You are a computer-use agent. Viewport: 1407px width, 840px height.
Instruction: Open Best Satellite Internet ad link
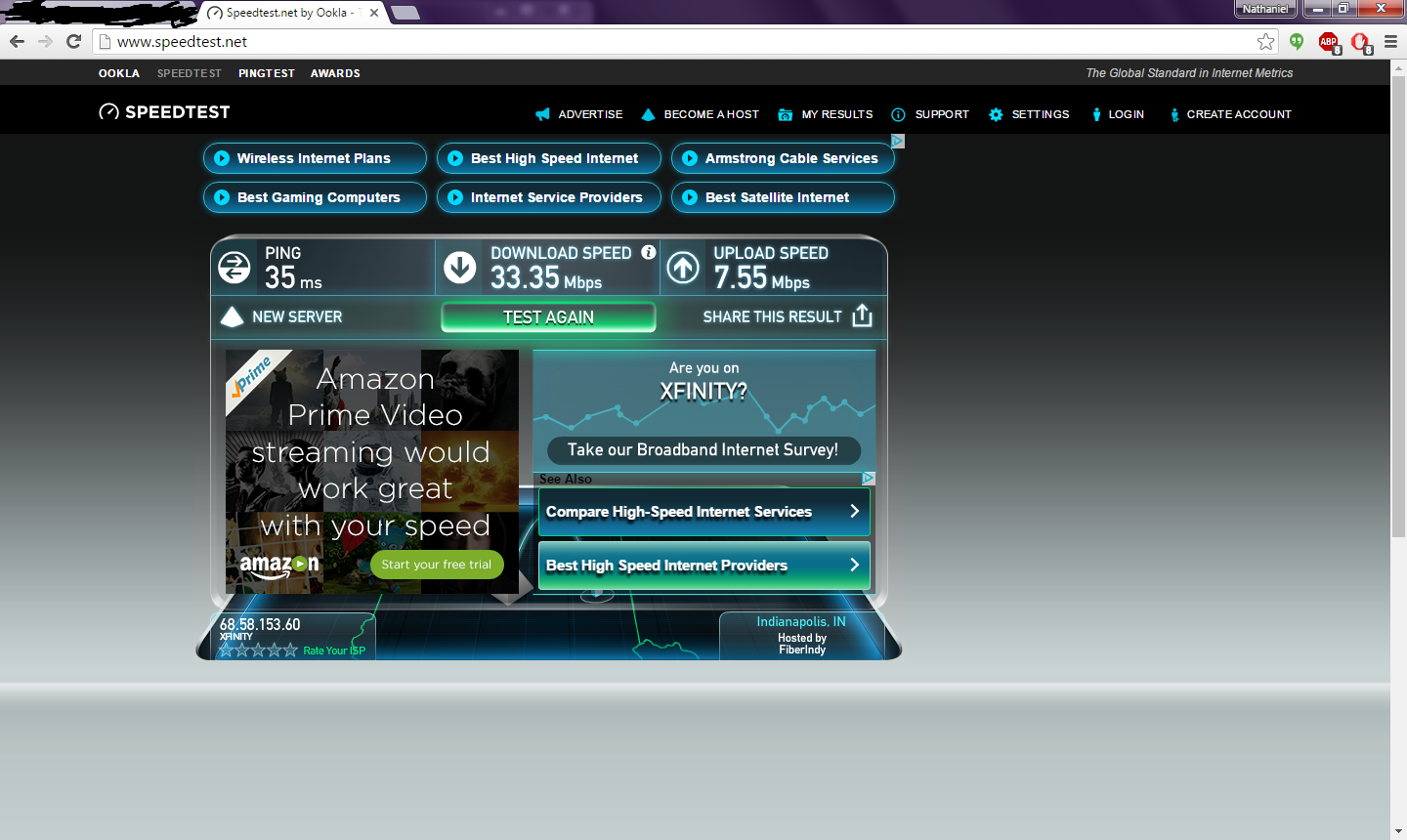[x=783, y=197]
